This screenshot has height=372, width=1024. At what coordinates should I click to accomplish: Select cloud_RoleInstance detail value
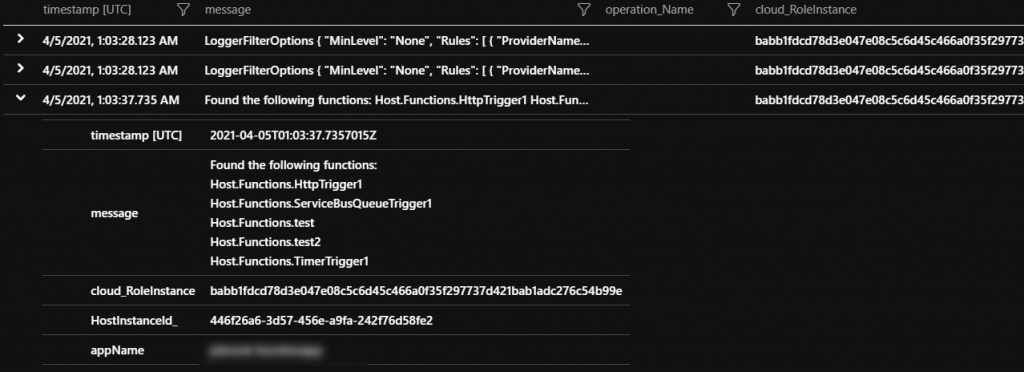click(x=416, y=291)
